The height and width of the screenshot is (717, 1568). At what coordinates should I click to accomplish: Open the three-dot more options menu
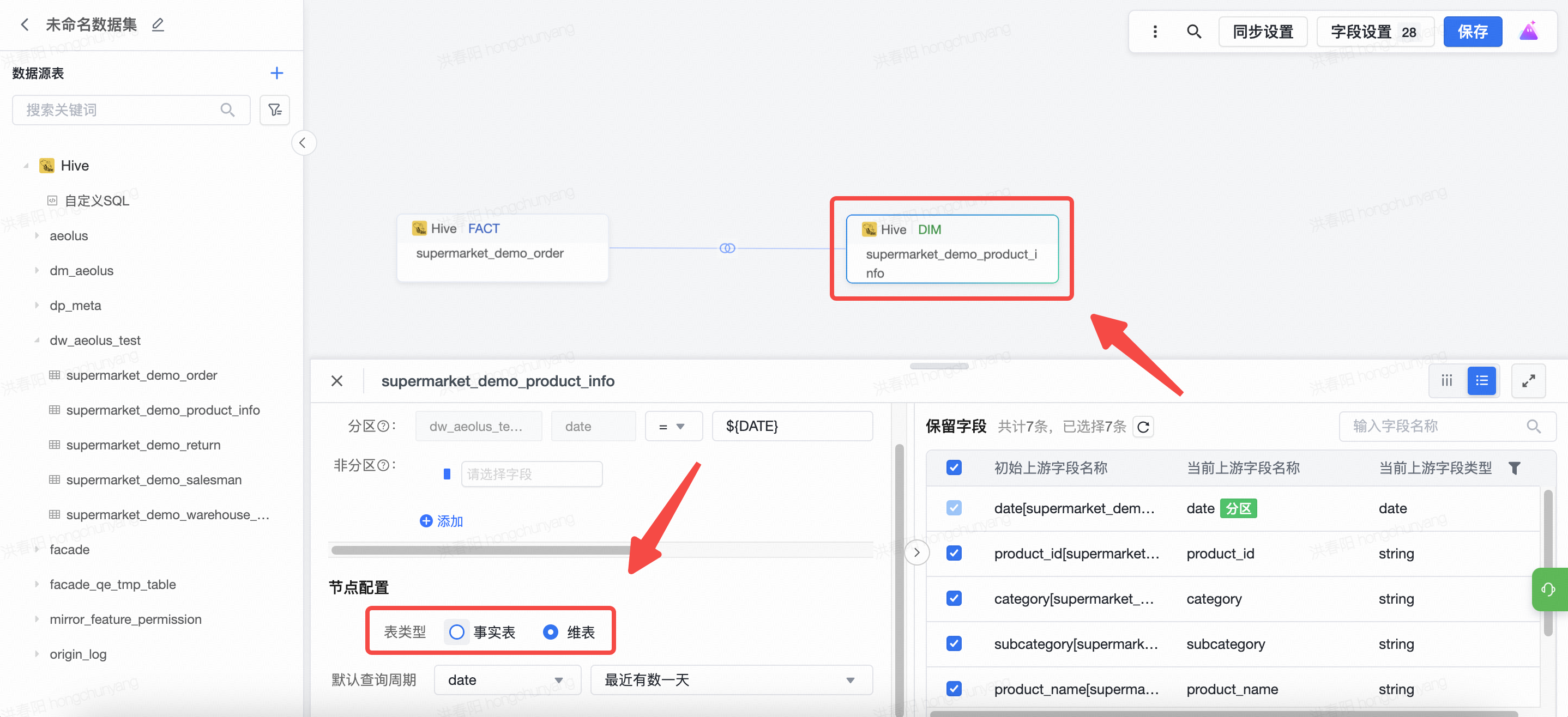tap(1155, 32)
